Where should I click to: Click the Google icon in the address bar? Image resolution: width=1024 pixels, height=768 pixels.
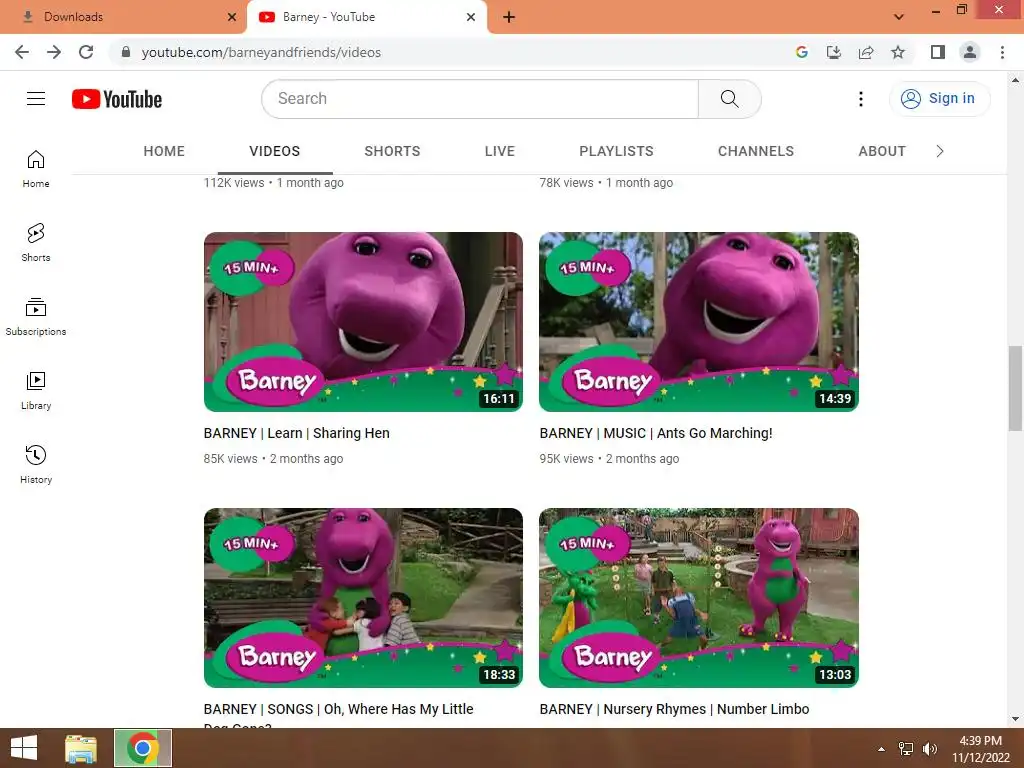click(x=801, y=52)
